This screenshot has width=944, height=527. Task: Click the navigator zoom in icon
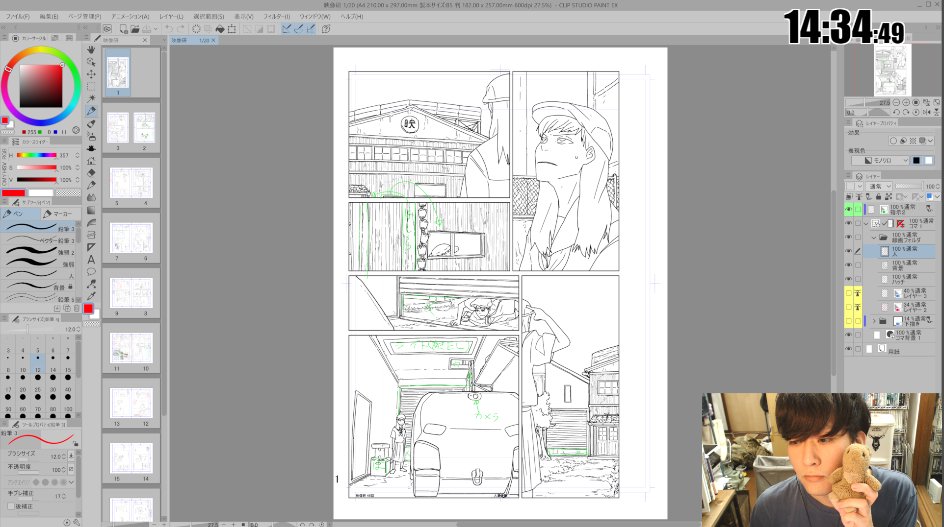[x=906, y=102]
